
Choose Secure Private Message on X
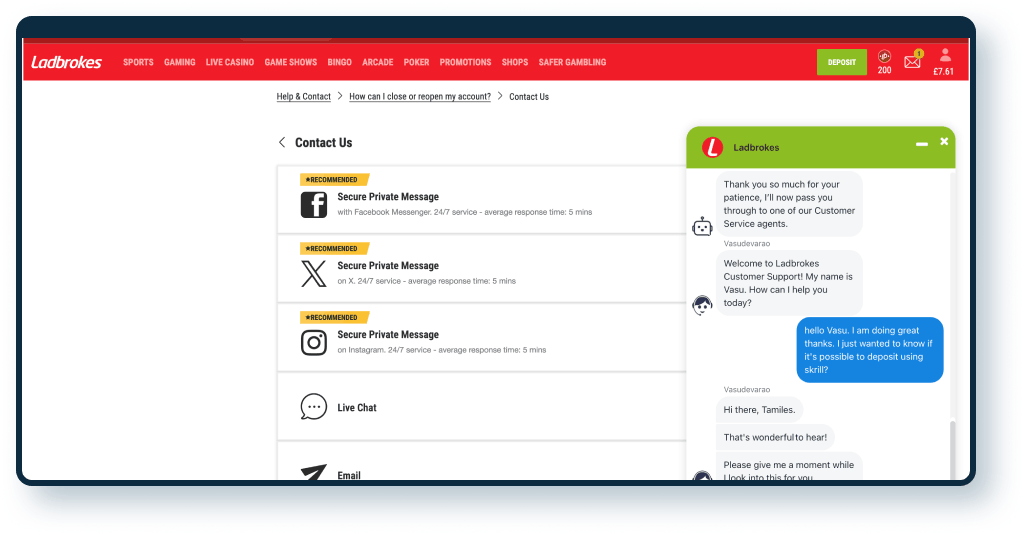tap(482, 268)
